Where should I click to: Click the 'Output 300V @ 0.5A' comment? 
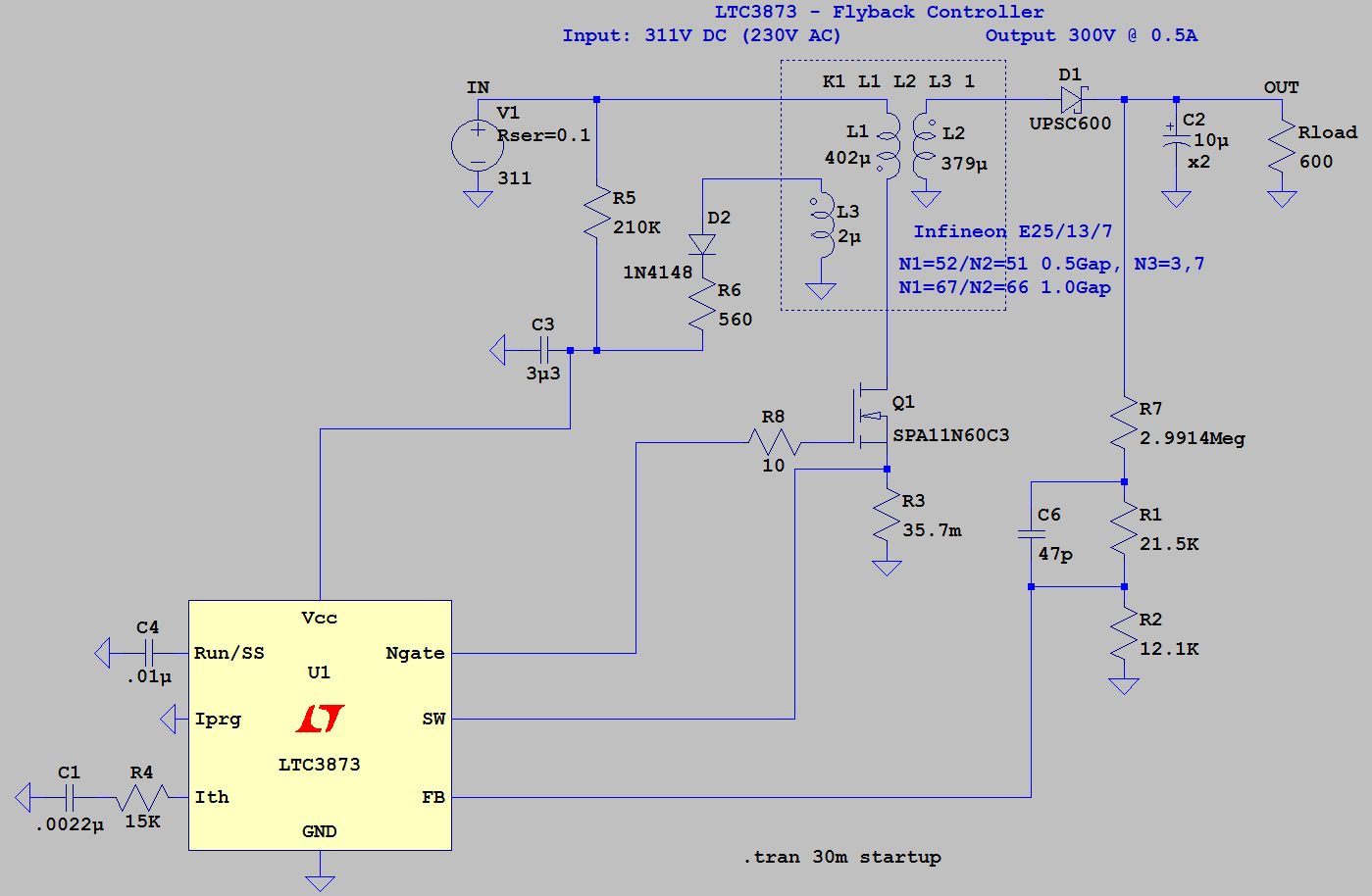1092,35
